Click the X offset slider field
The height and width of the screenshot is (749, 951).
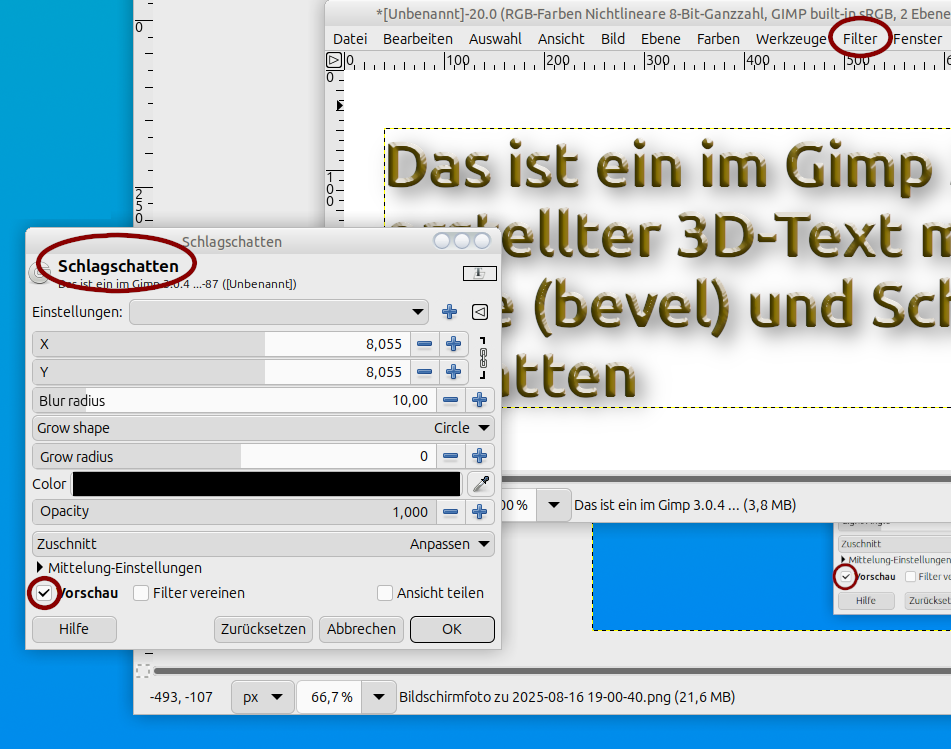[221, 344]
